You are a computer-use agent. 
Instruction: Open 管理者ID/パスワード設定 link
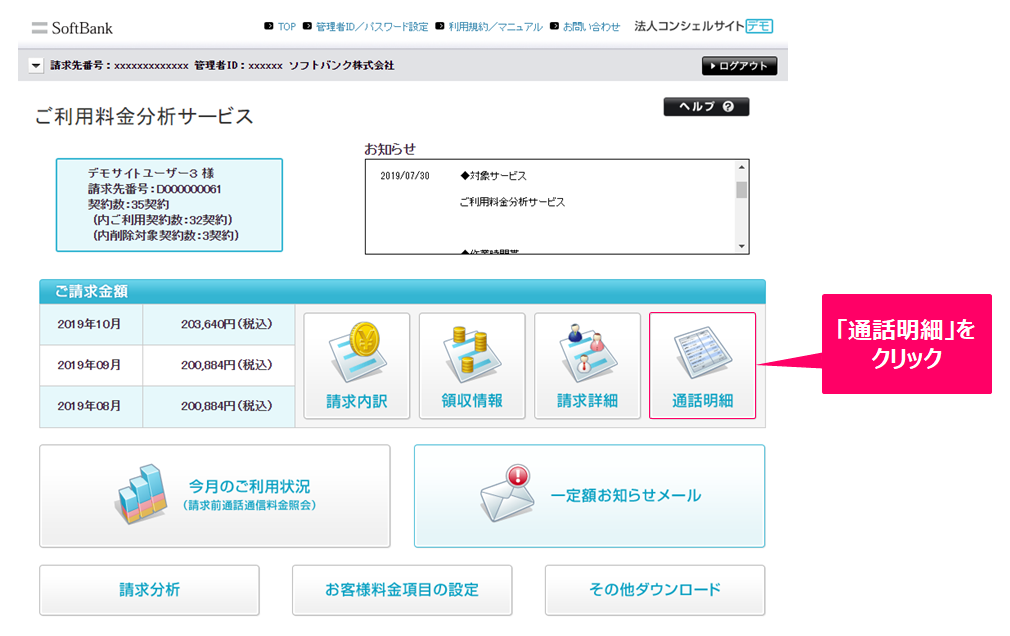(372, 26)
